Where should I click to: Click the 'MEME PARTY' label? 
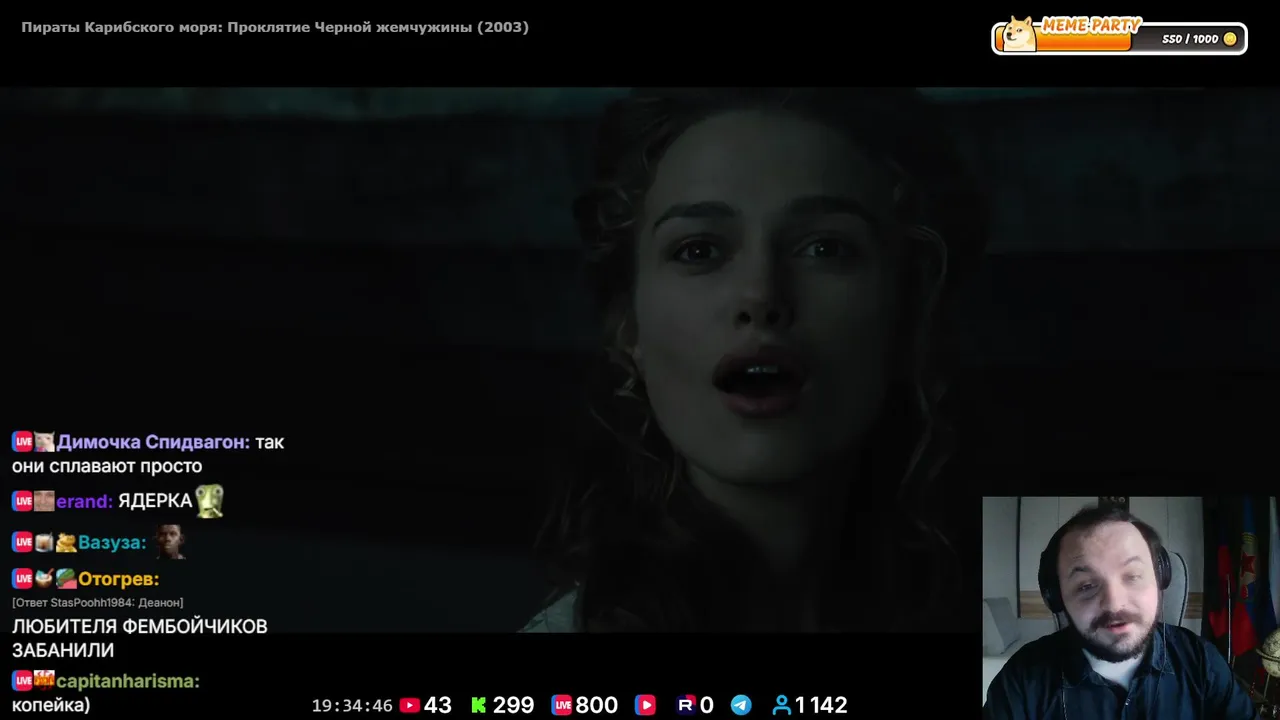(1091, 25)
